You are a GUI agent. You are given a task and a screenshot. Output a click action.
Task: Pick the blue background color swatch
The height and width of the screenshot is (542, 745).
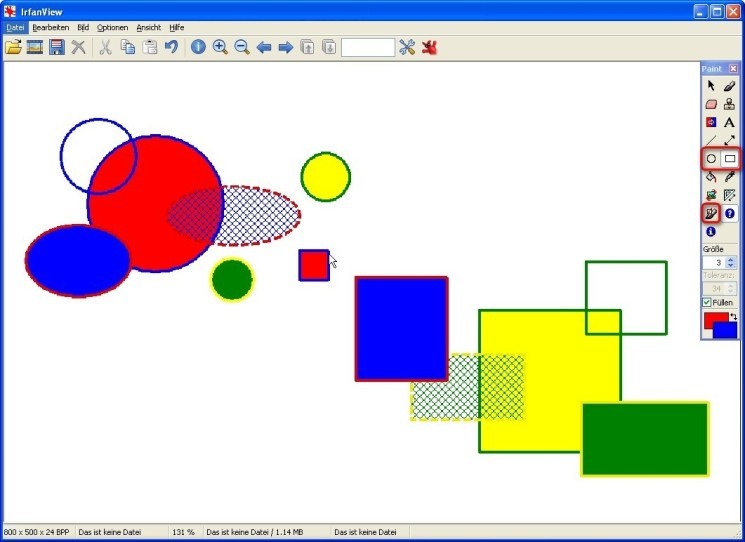pyautogui.click(x=726, y=330)
